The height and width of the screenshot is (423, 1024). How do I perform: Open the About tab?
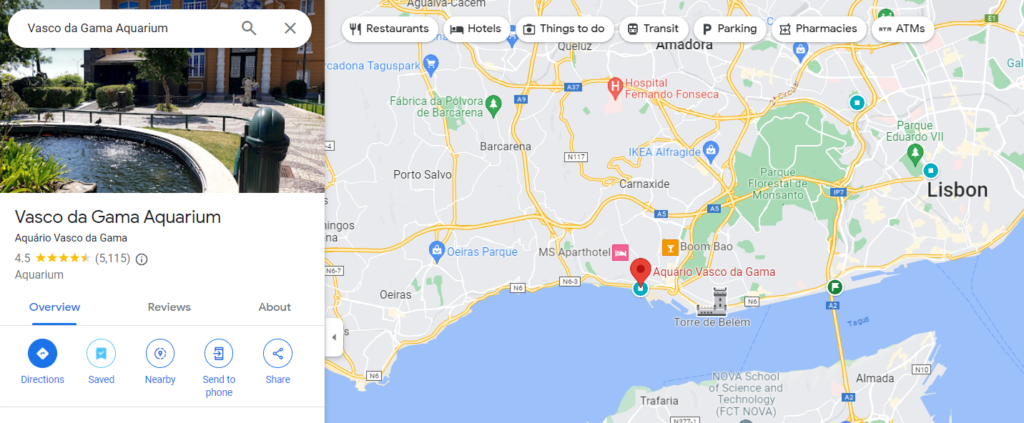(275, 307)
